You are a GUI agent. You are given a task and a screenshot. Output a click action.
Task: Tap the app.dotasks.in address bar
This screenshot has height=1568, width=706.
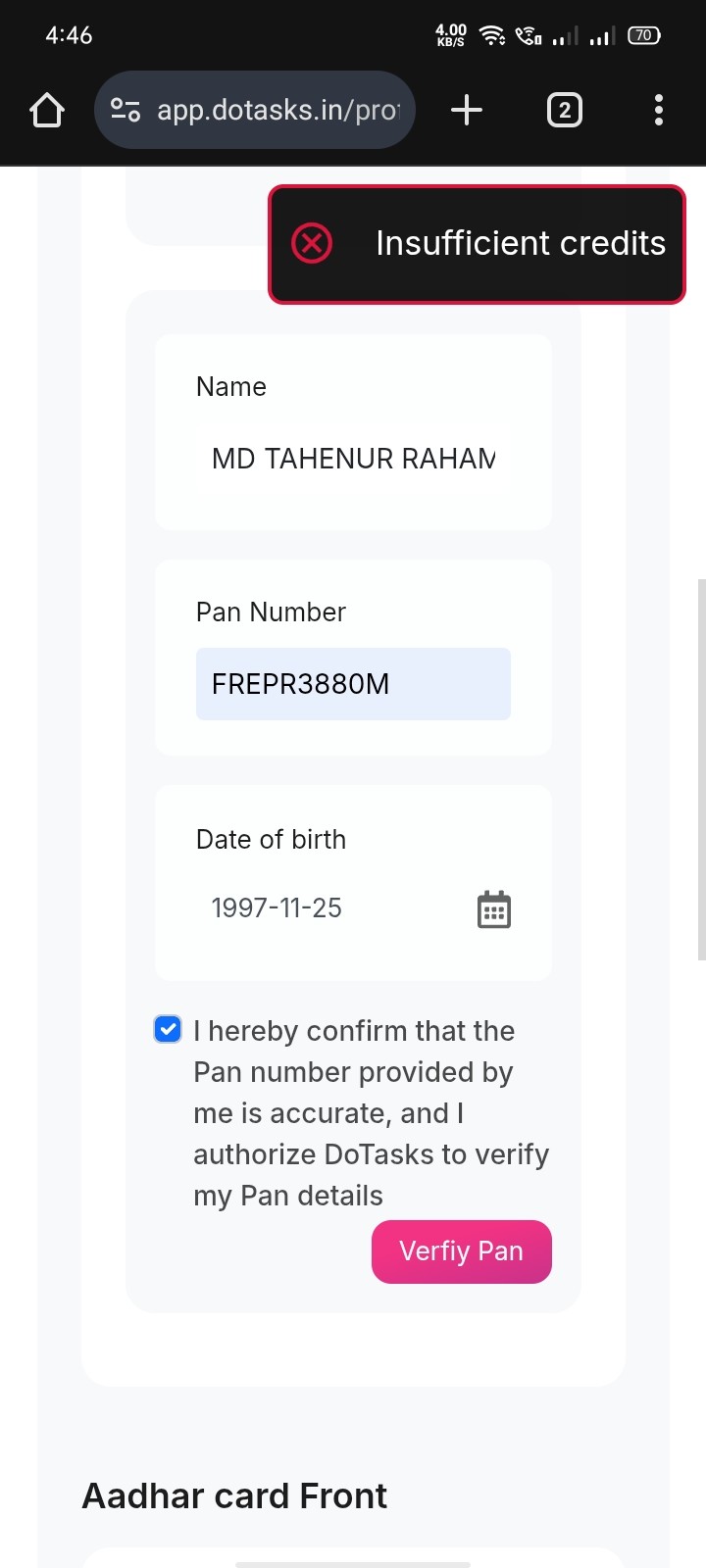tap(278, 110)
